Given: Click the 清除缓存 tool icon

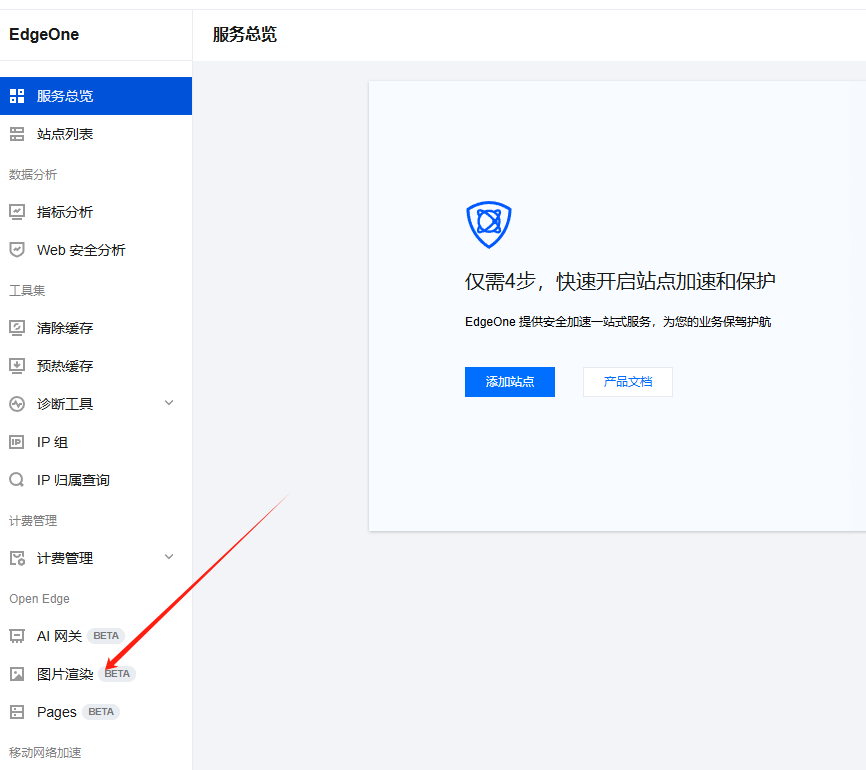Looking at the screenshot, I should coord(17,327).
